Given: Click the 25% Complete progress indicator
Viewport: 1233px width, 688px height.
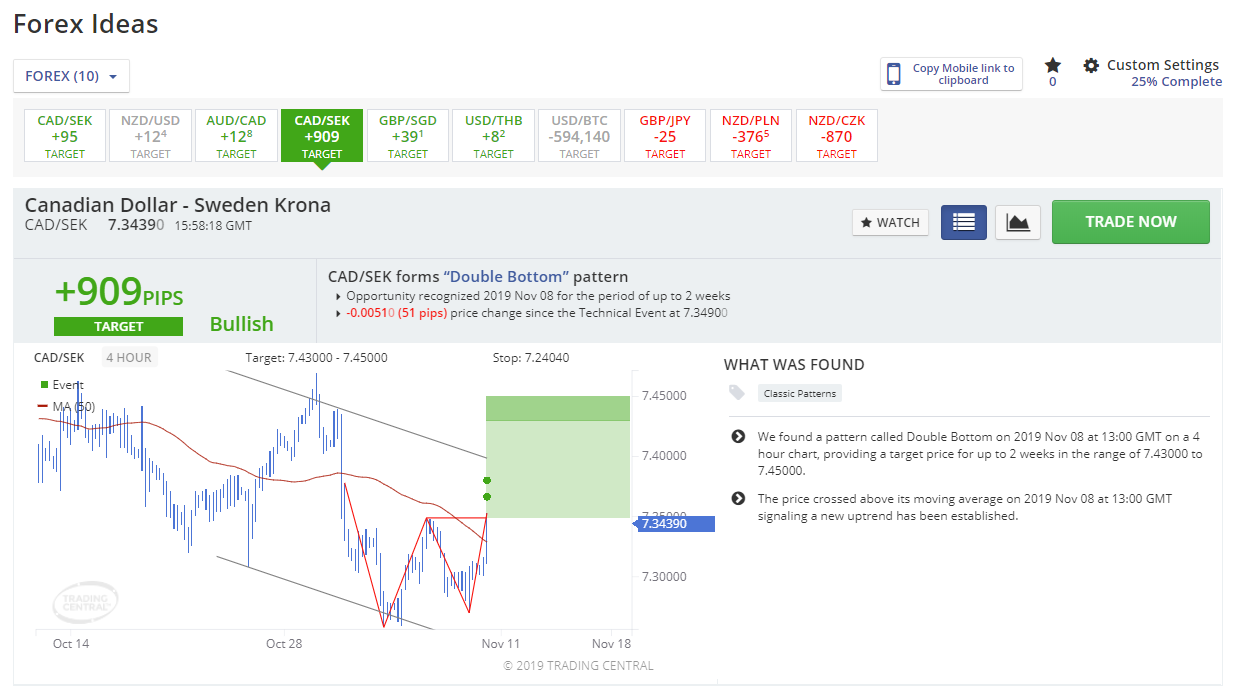Looking at the screenshot, I should click(1178, 82).
